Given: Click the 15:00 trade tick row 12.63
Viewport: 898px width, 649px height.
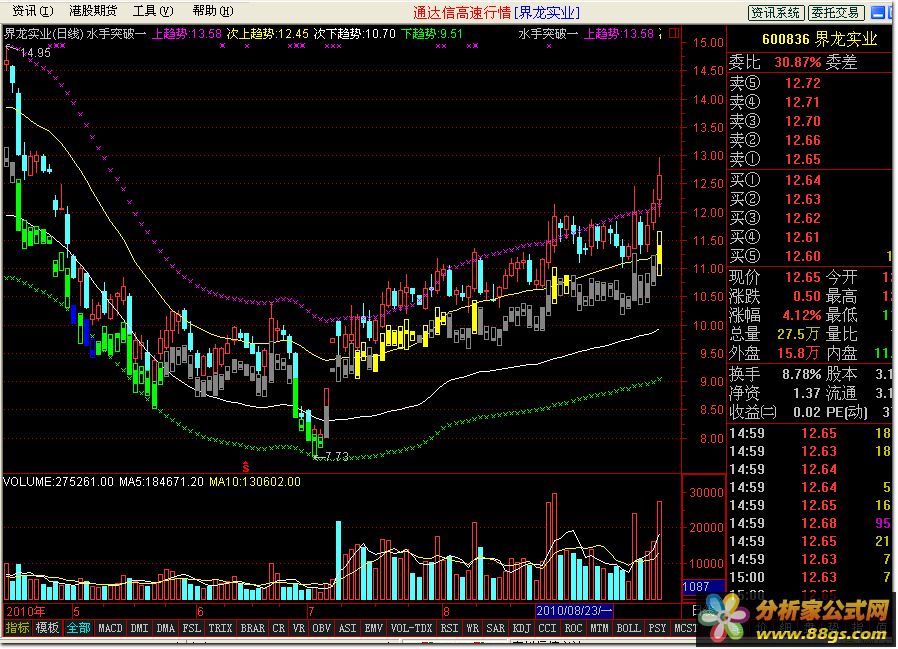Looking at the screenshot, I should [810, 577].
